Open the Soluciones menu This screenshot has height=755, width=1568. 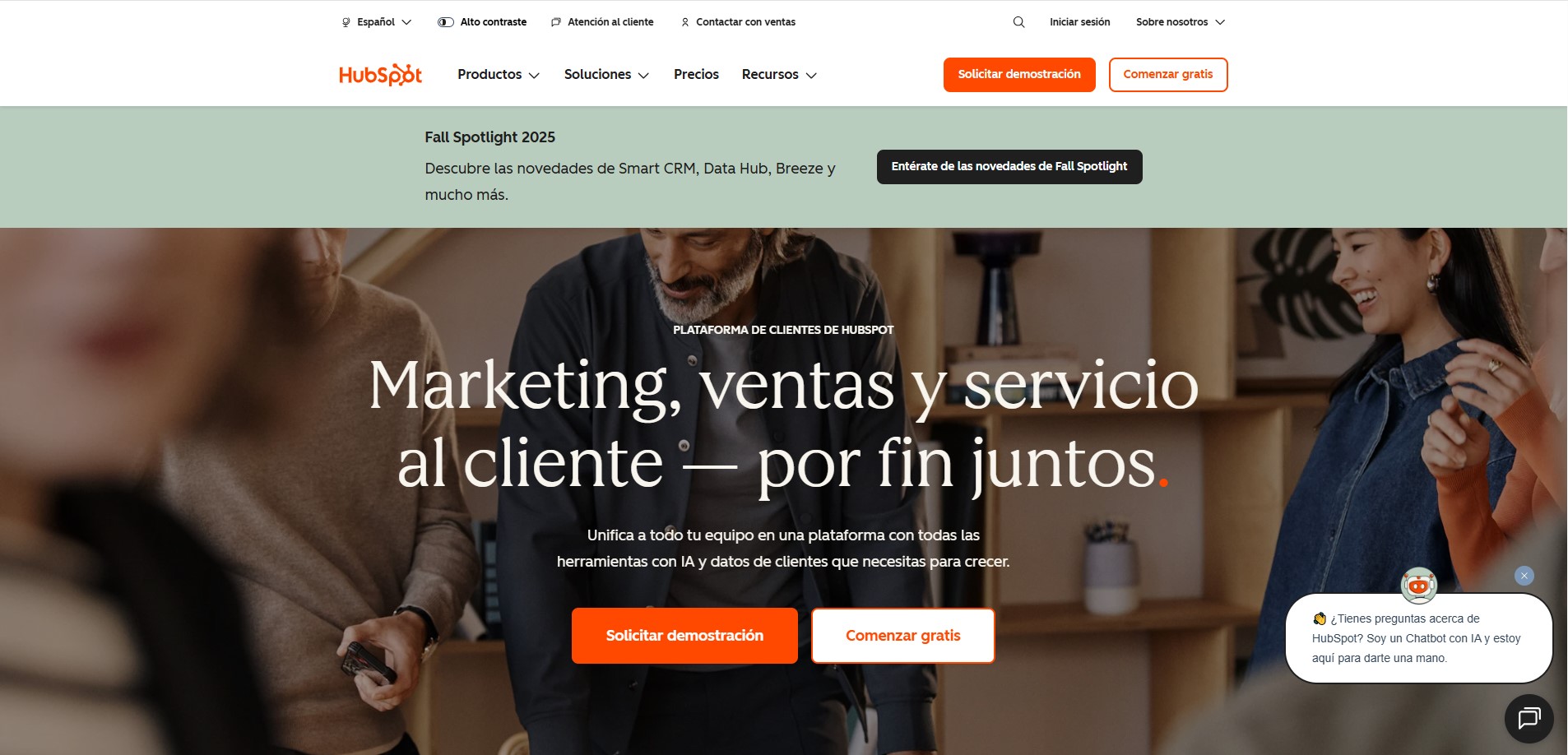(x=606, y=75)
